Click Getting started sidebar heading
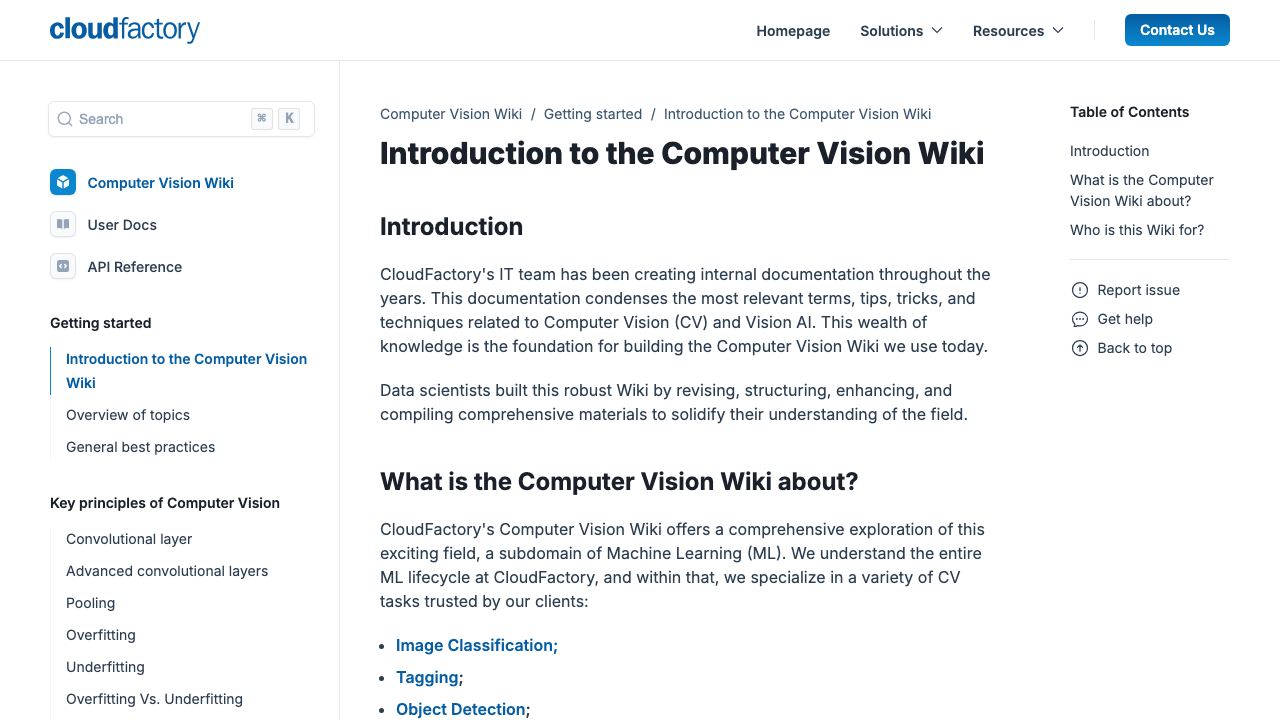1280x720 pixels. (x=101, y=323)
